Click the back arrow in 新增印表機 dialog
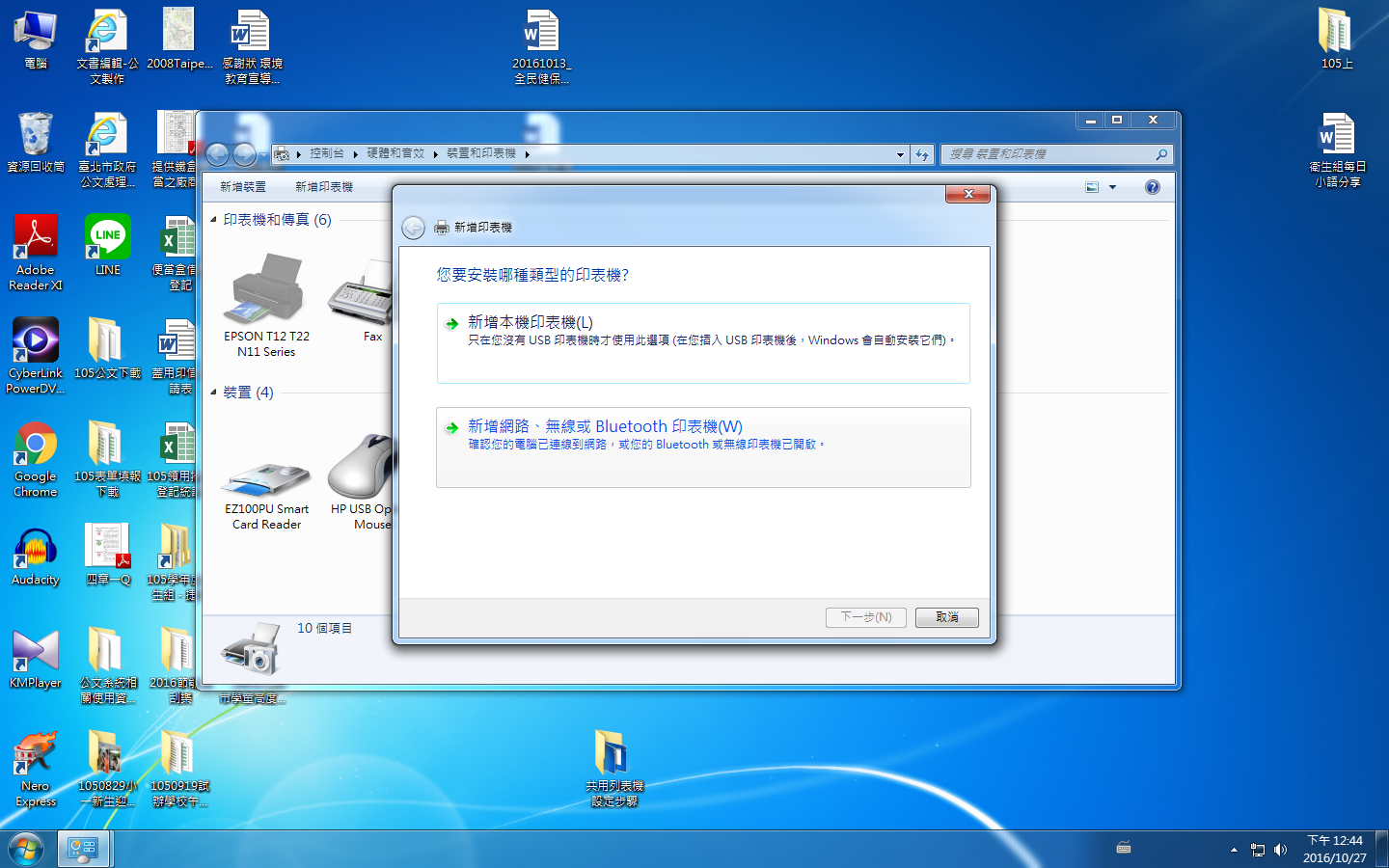This screenshot has width=1389, height=868. point(413,228)
